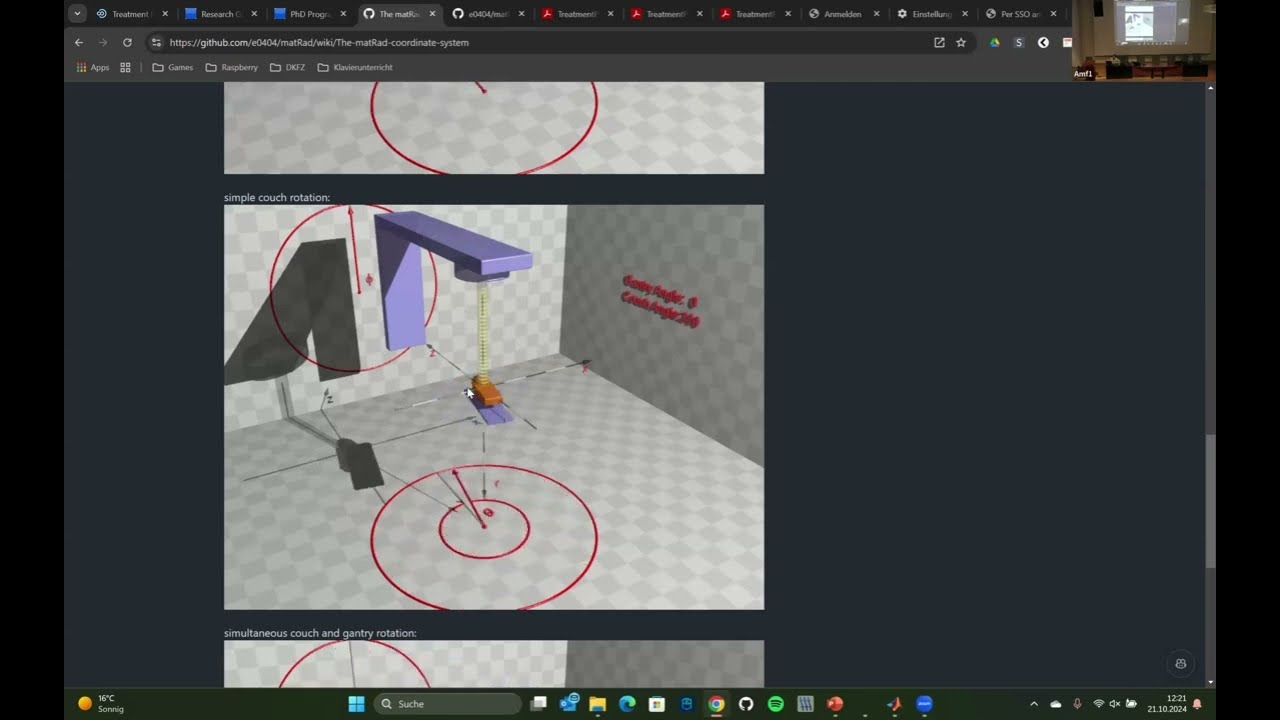Click the notification bell in system tray
Image resolution: width=1280 pixels, height=720 pixels.
[1197, 704]
